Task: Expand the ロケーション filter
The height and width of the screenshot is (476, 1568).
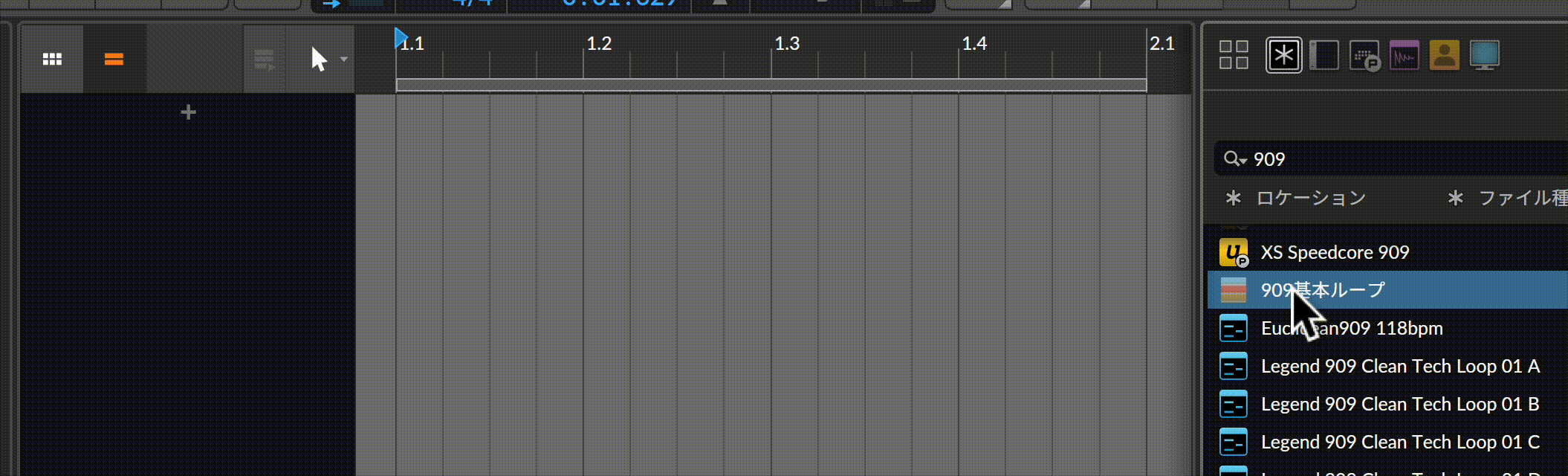Action: coord(1296,198)
